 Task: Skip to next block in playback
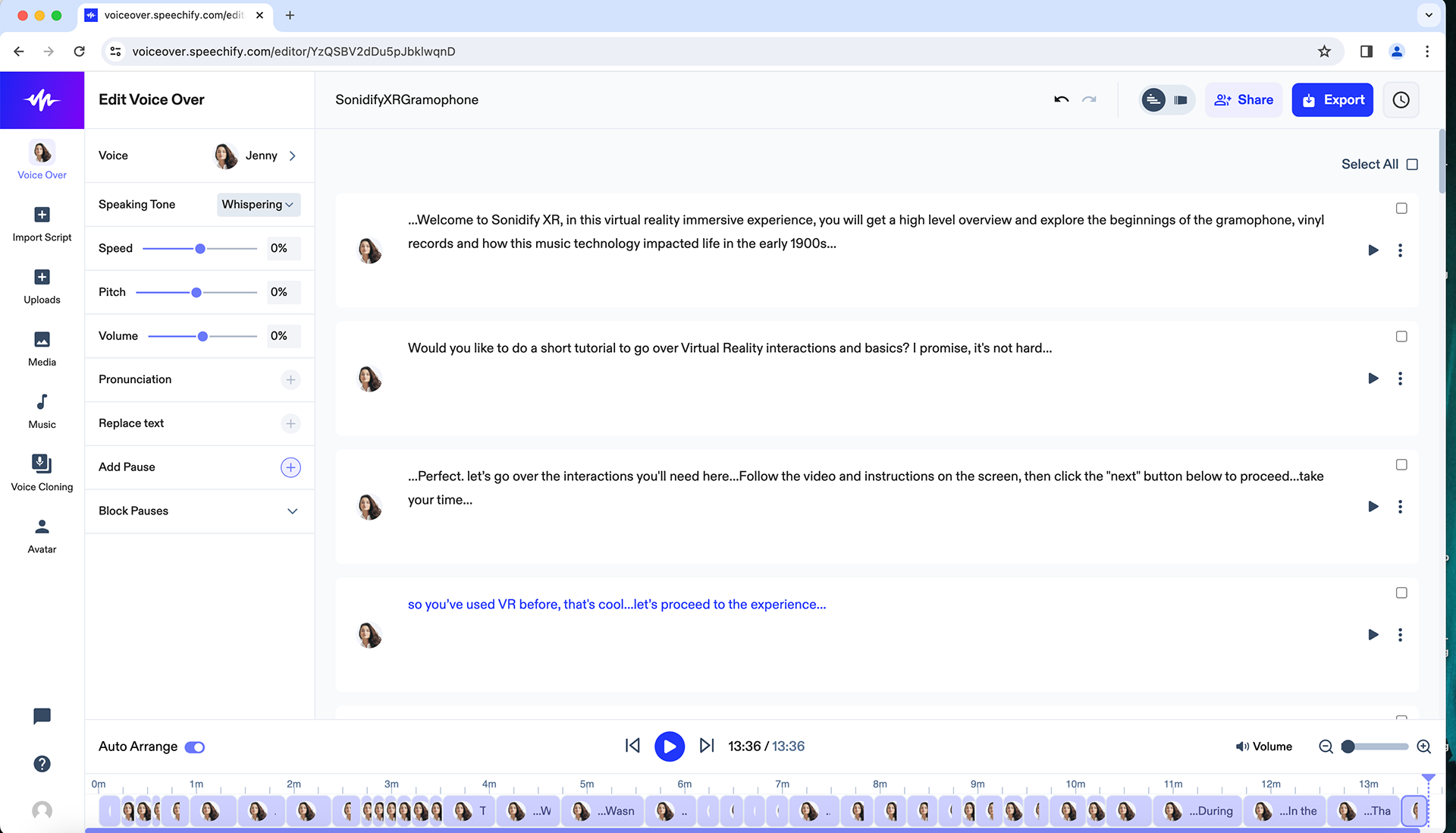pyautogui.click(x=706, y=746)
